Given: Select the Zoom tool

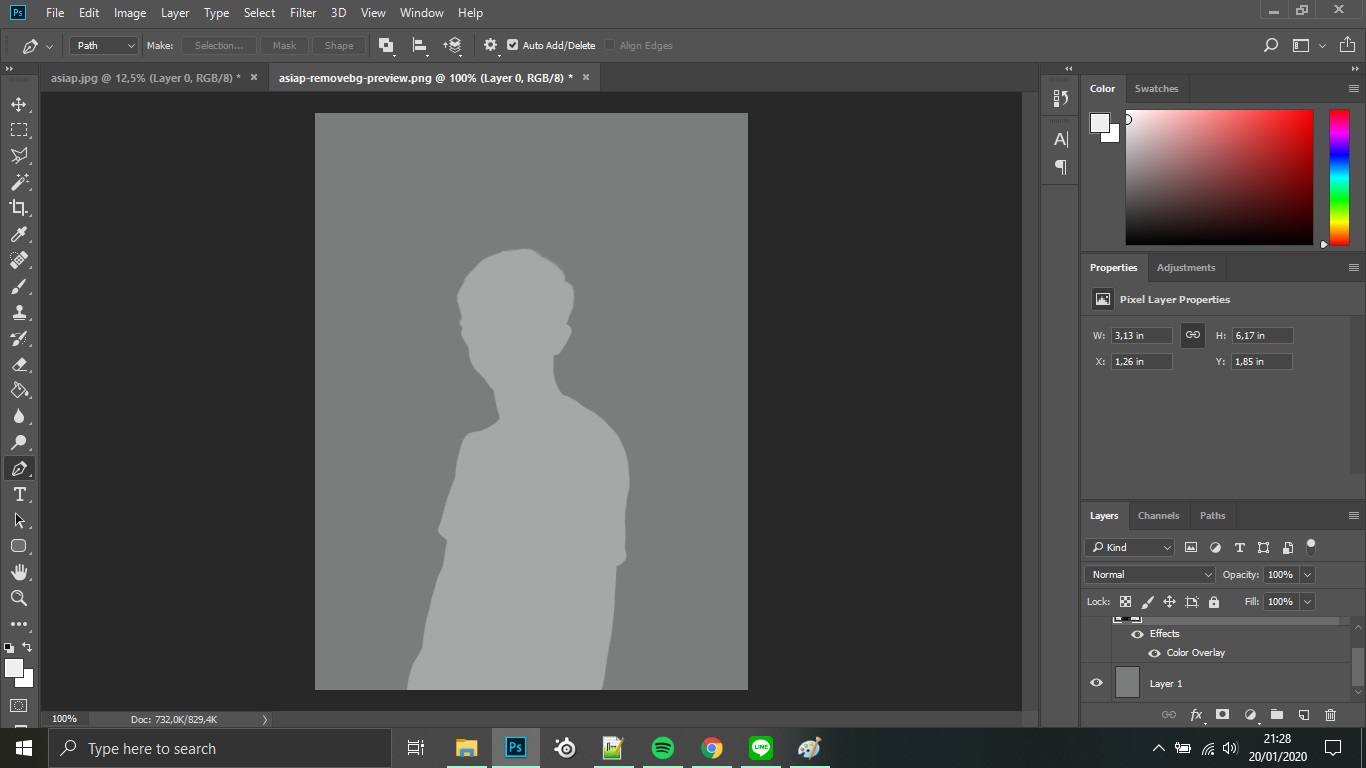Looking at the screenshot, I should pyautogui.click(x=19, y=598).
